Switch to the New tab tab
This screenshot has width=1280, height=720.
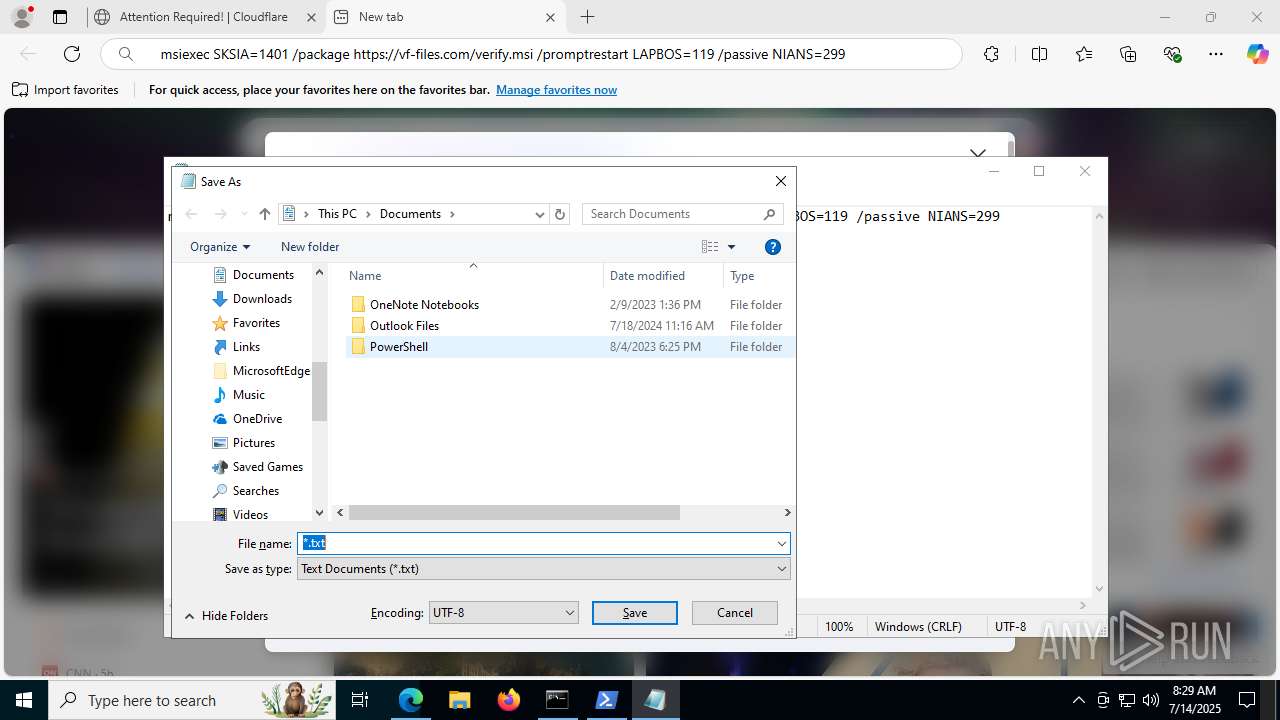tap(444, 17)
